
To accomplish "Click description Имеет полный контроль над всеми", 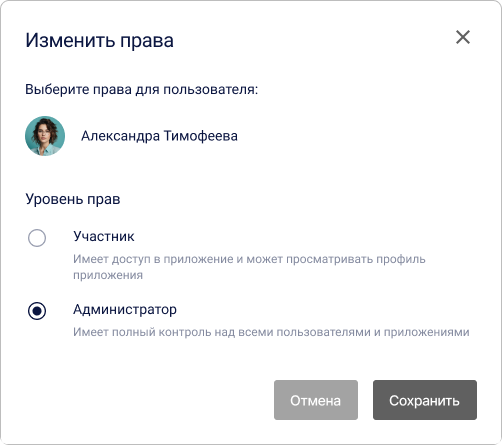I will point(271,332).
